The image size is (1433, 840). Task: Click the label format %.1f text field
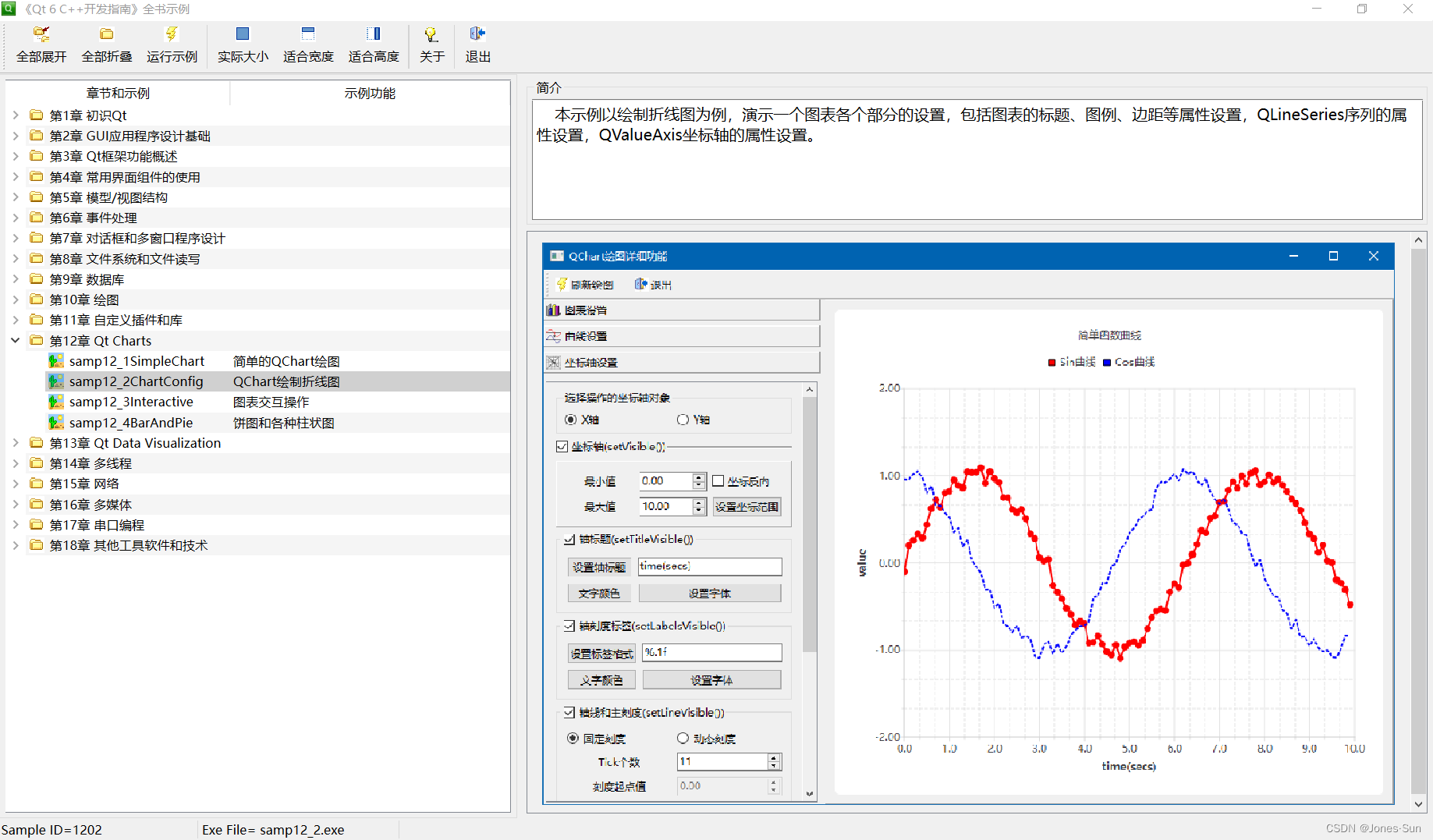click(711, 652)
